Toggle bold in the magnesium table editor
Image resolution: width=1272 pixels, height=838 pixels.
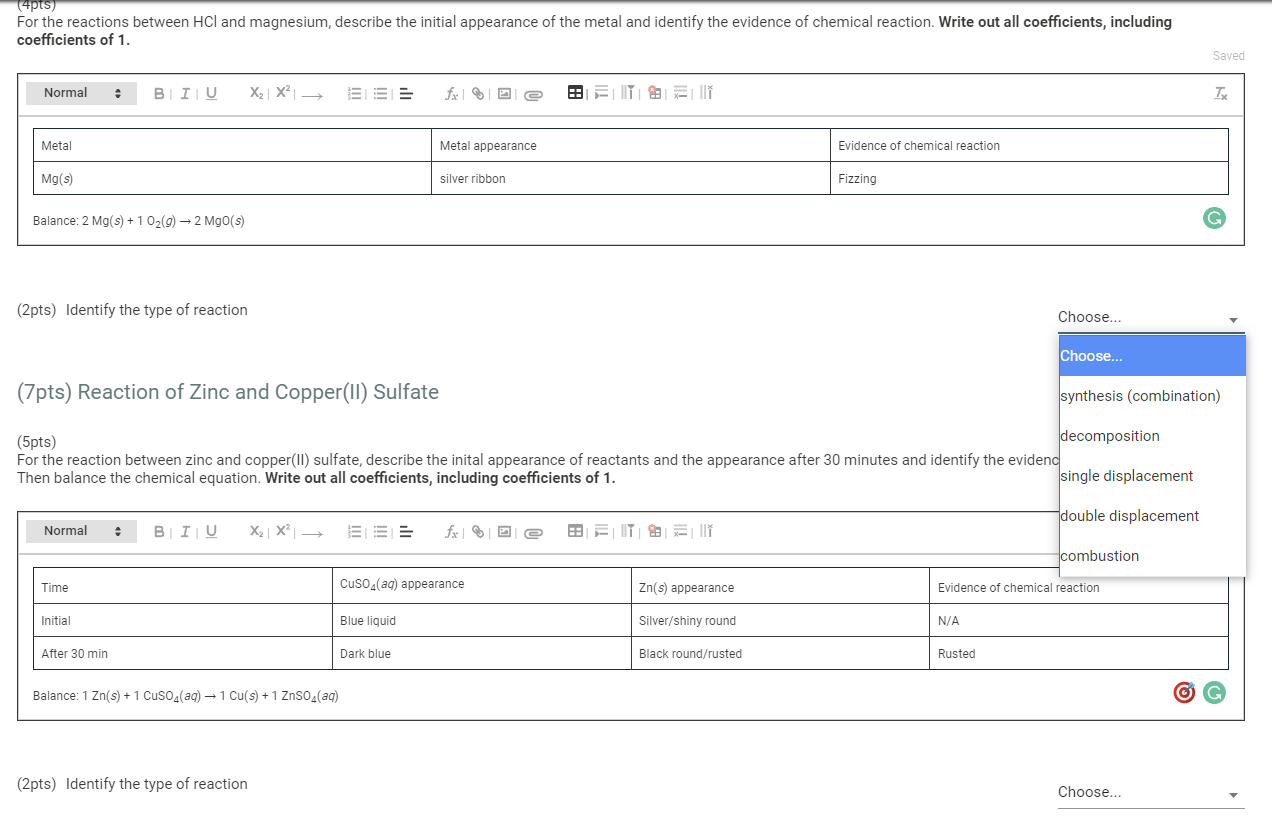click(x=158, y=93)
